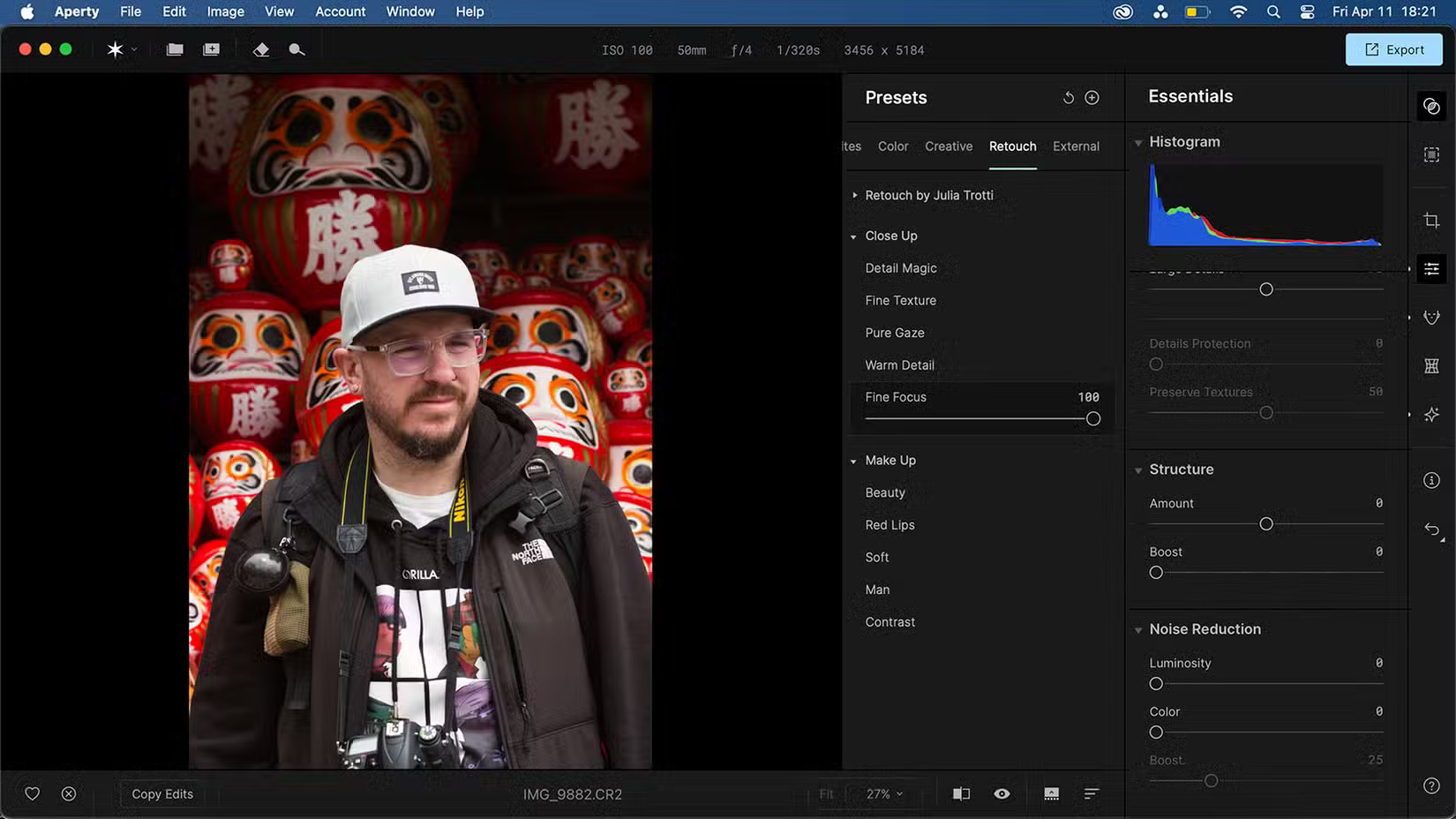Apply the Red Lips preset
1456x819 pixels.
[889, 524]
